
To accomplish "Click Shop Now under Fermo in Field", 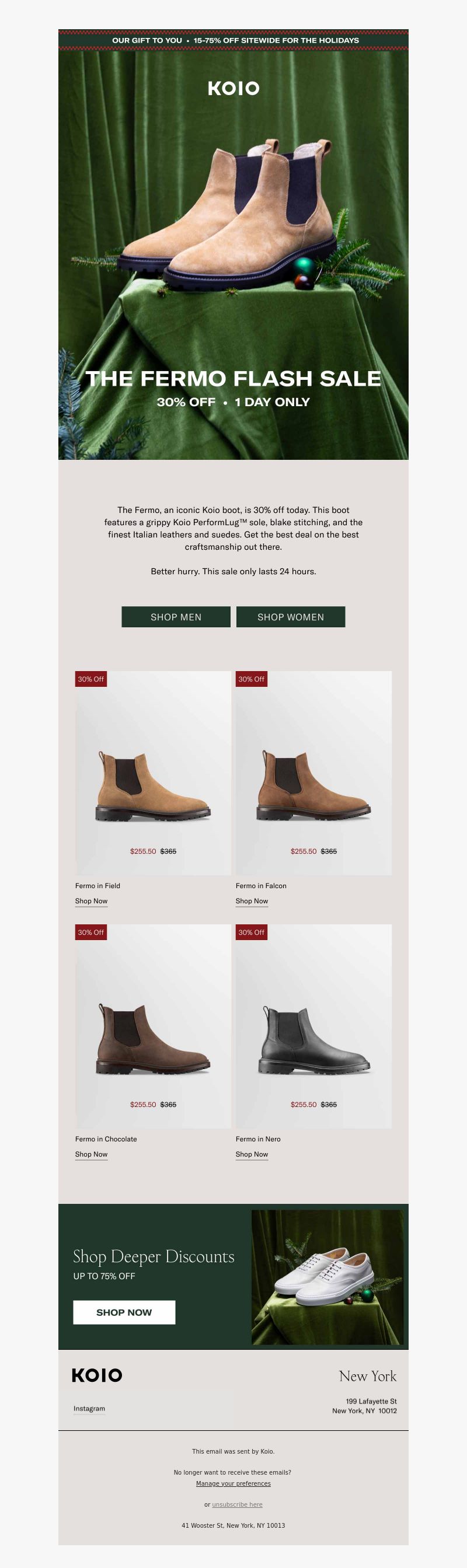I will click(91, 901).
